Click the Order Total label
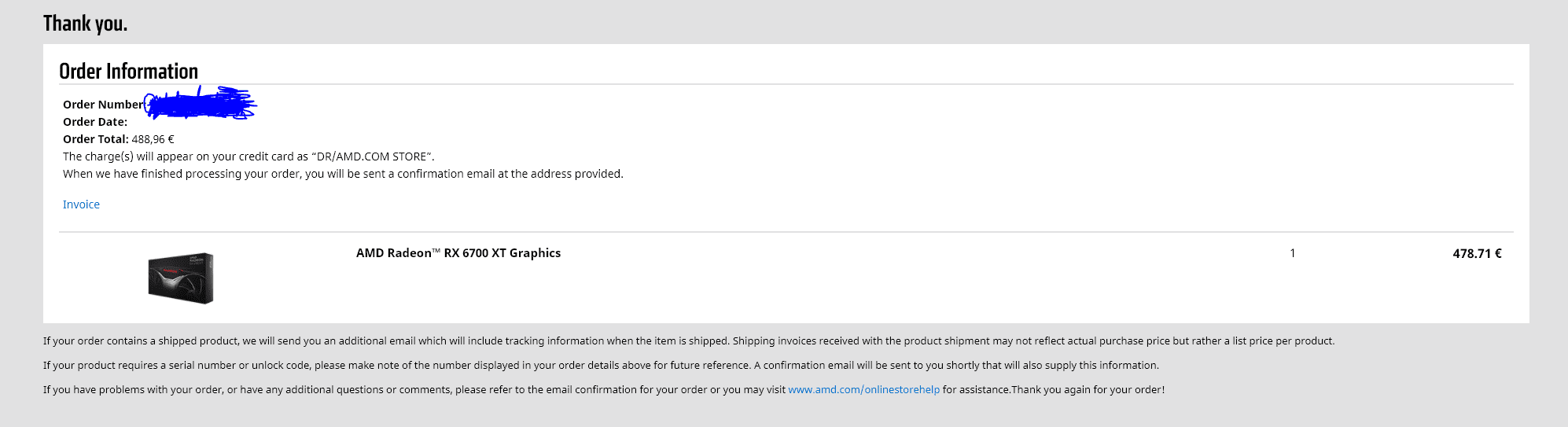1568x427 pixels. coord(95,139)
